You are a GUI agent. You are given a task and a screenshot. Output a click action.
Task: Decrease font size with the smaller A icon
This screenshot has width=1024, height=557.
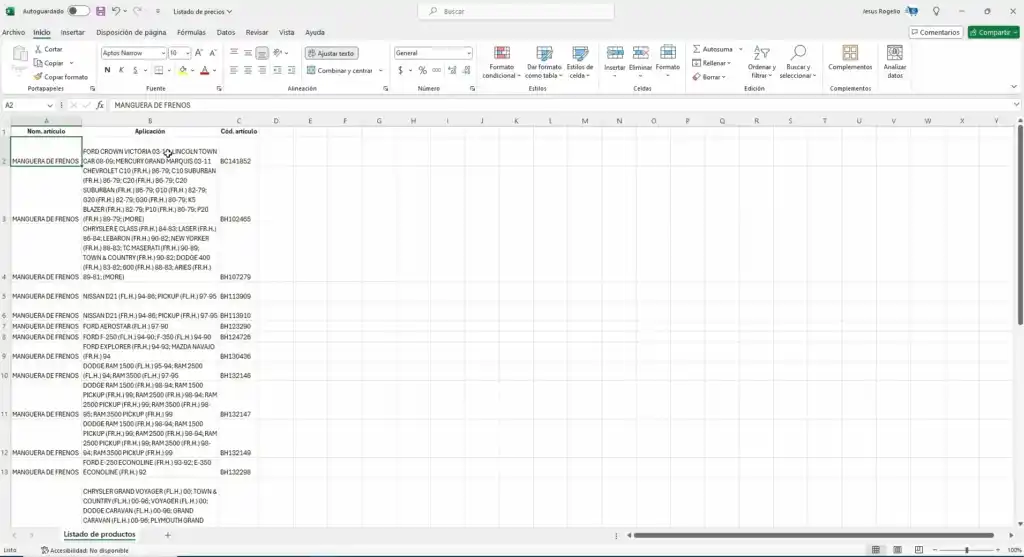[x=212, y=53]
